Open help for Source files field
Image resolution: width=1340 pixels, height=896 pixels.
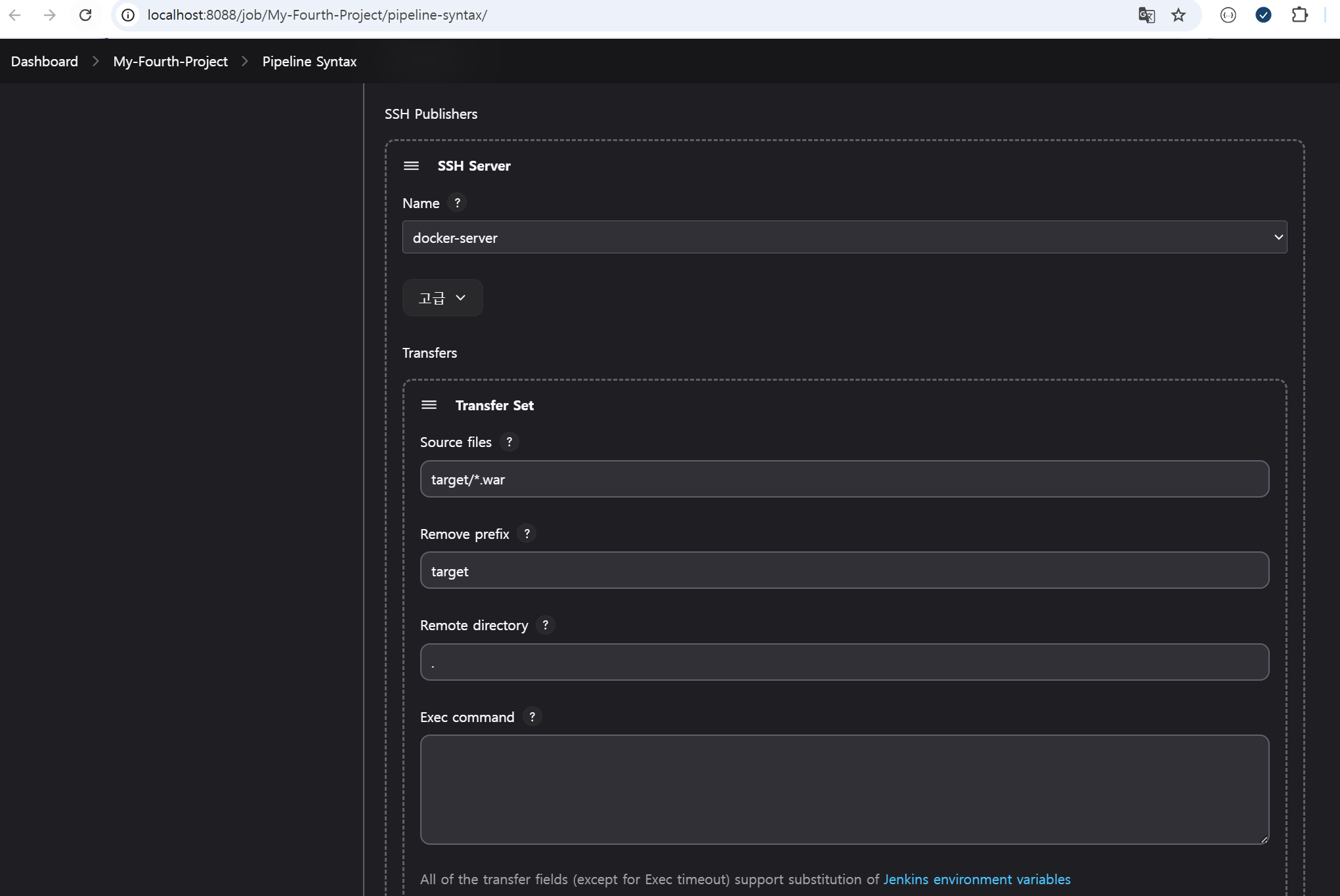point(509,442)
